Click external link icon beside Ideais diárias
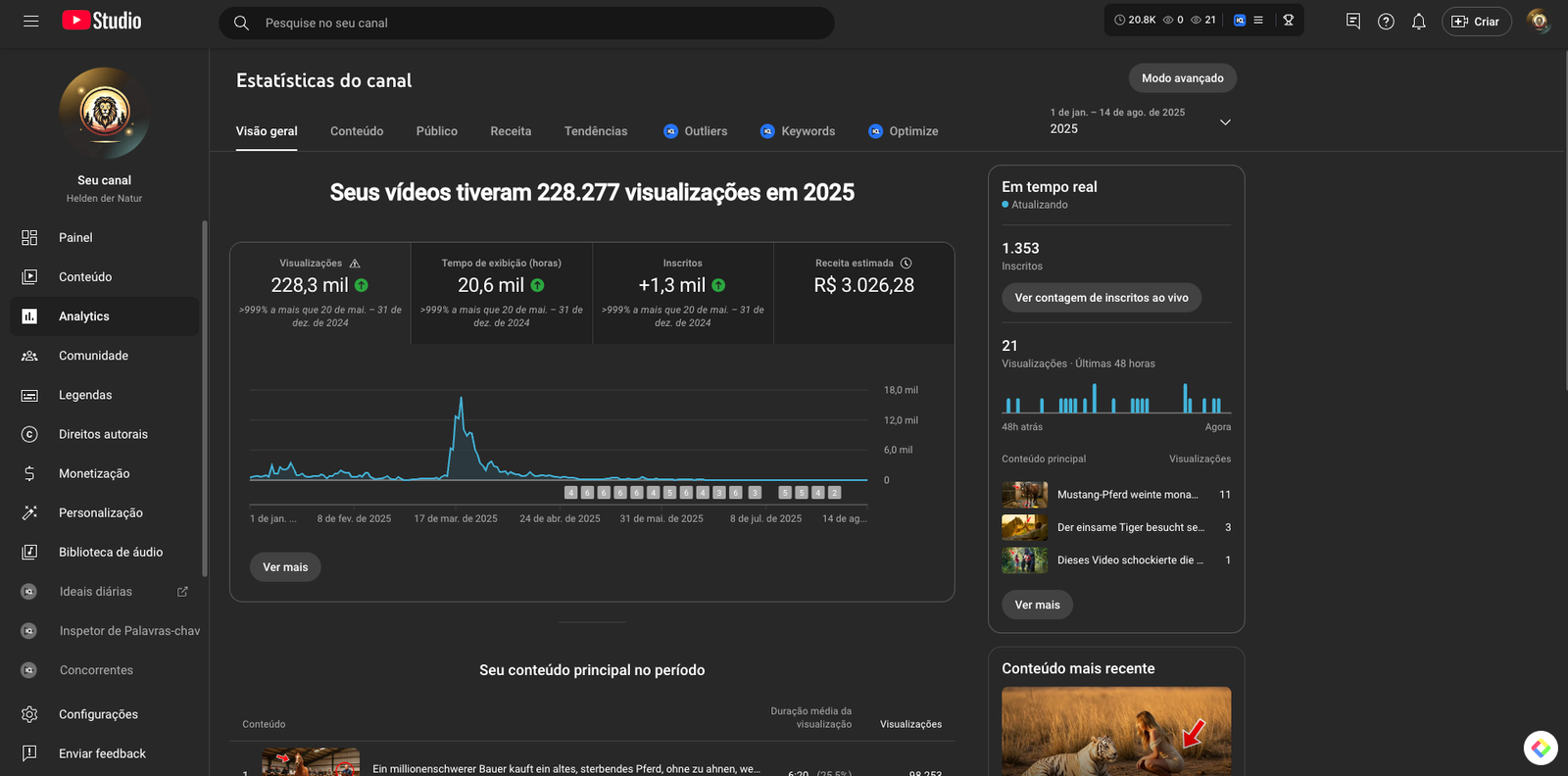1568x776 pixels. point(182,592)
